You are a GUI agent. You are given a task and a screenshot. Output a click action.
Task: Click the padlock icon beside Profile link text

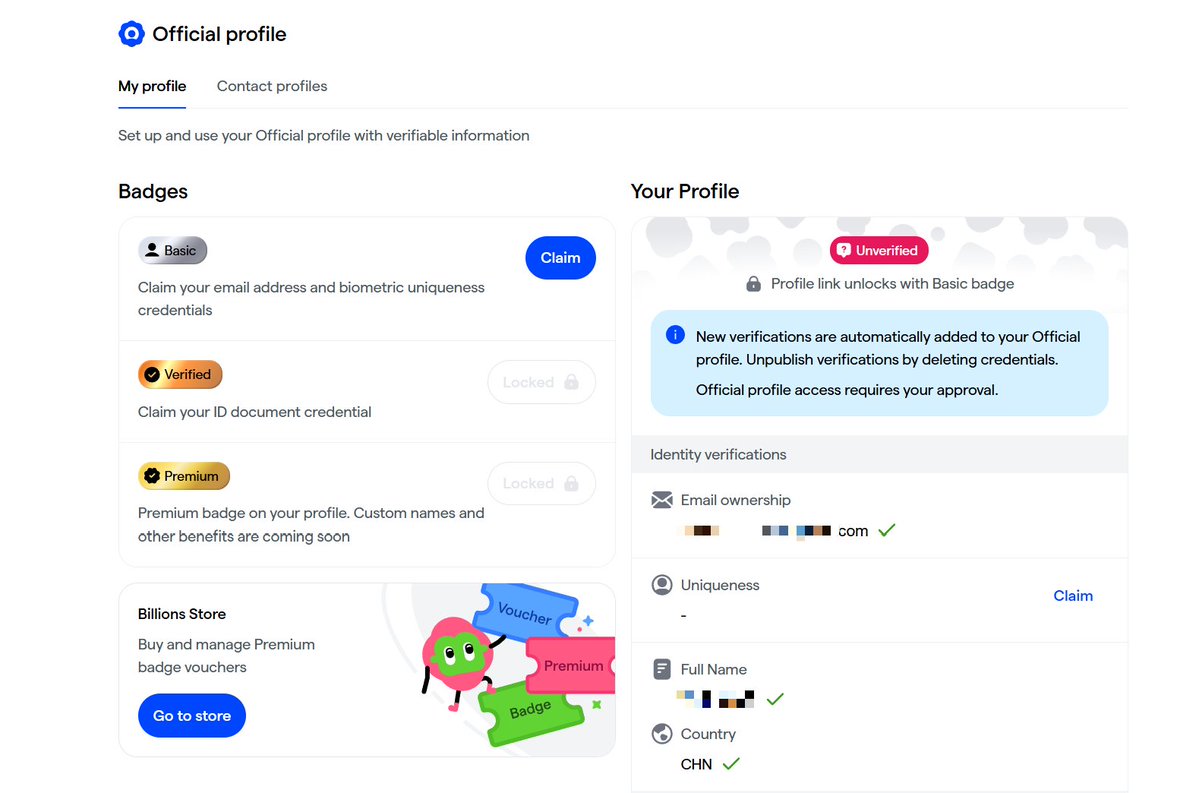pyautogui.click(x=754, y=284)
